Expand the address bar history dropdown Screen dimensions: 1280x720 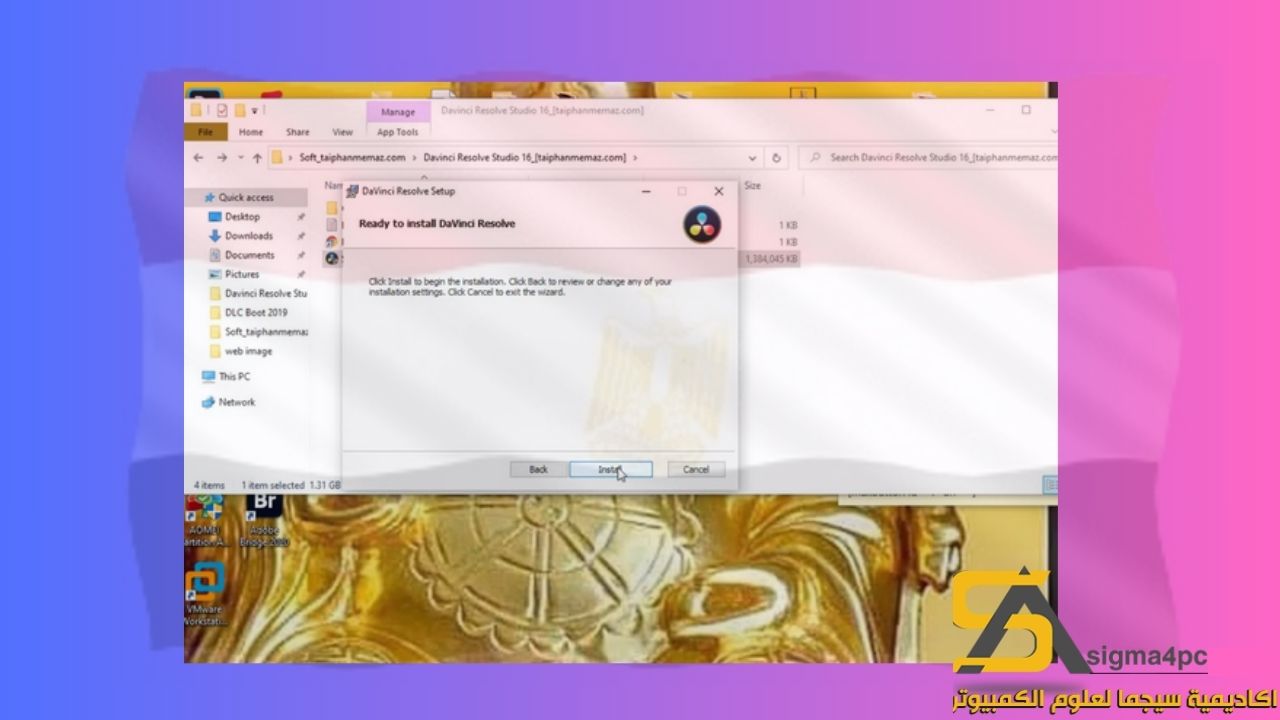753,158
